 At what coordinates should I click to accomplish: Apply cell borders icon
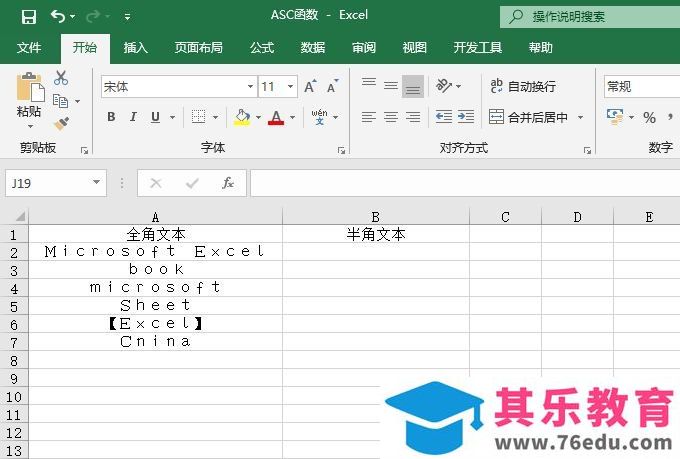[x=198, y=116]
